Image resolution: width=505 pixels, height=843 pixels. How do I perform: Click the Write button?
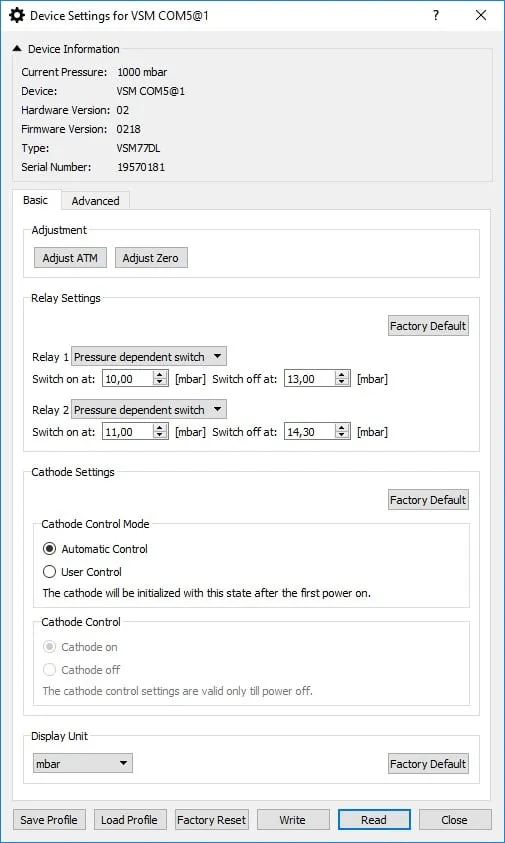point(293,820)
